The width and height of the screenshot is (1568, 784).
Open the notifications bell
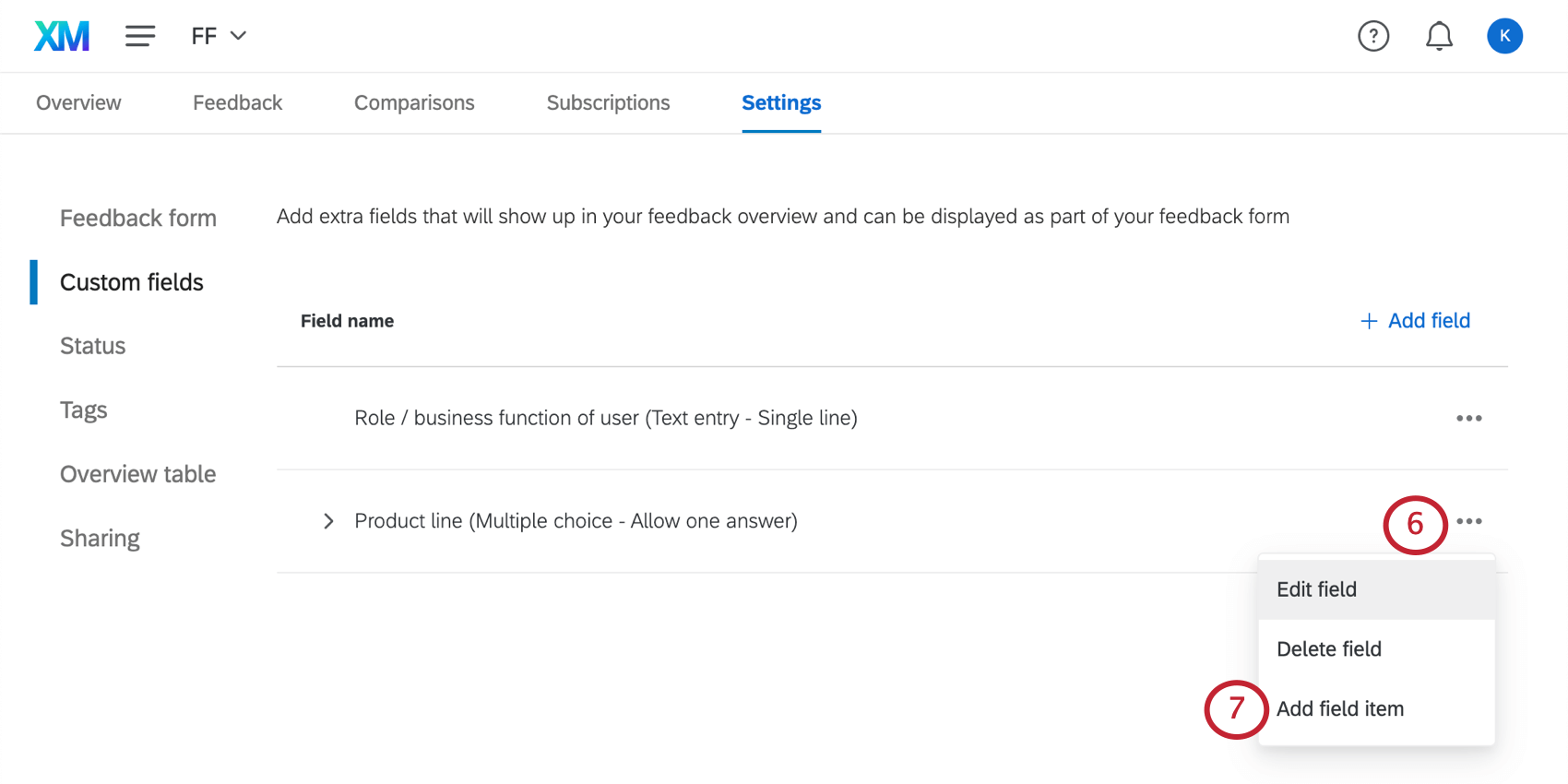tap(1439, 36)
